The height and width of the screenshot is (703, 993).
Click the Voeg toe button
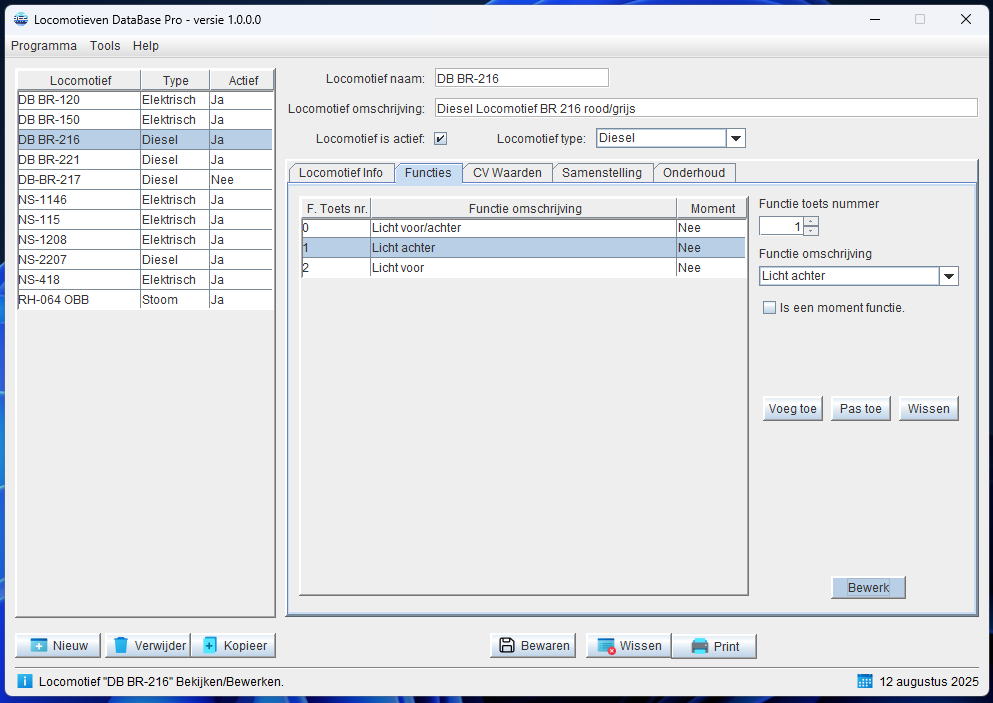coord(792,408)
